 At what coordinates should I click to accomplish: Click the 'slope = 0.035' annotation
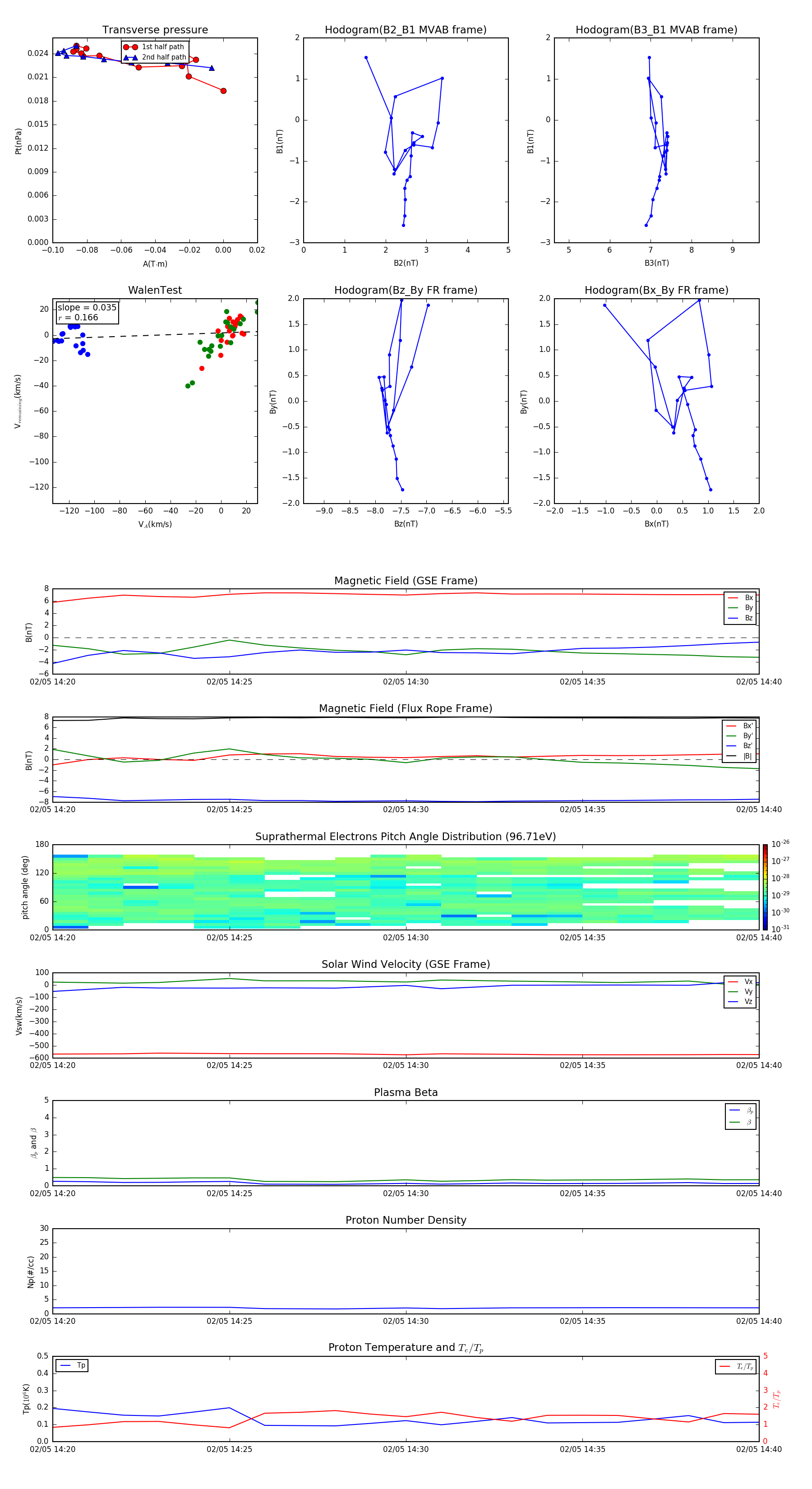(87, 308)
